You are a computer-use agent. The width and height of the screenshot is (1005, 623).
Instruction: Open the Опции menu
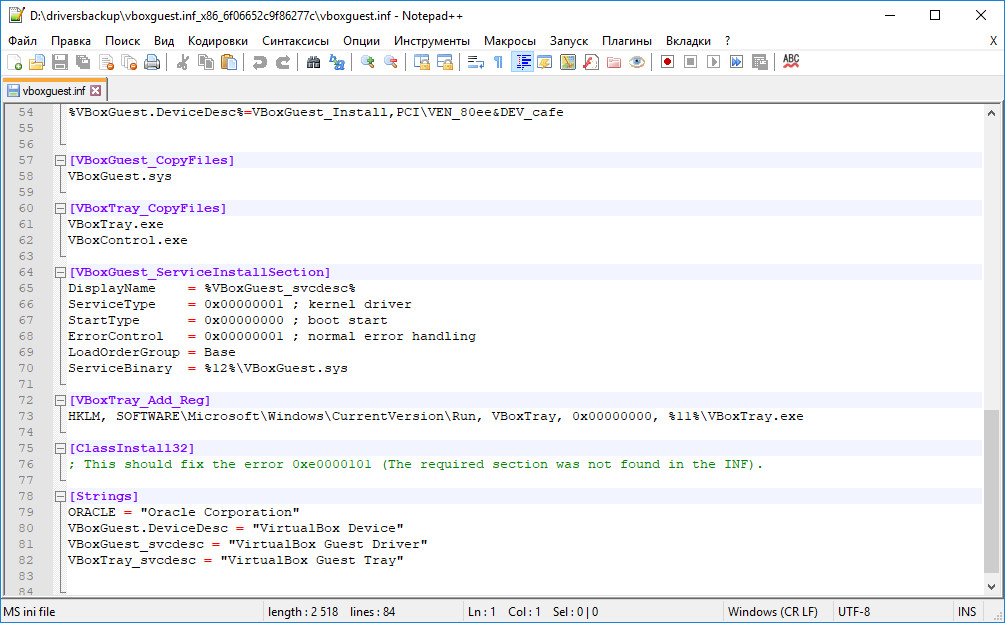pos(361,41)
